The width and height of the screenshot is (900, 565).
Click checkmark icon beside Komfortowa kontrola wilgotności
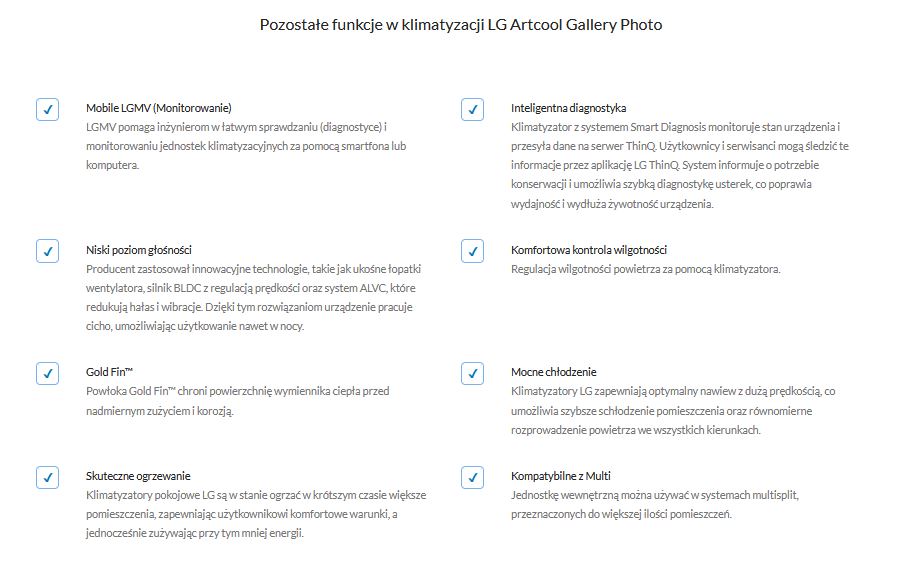tap(472, 252)
